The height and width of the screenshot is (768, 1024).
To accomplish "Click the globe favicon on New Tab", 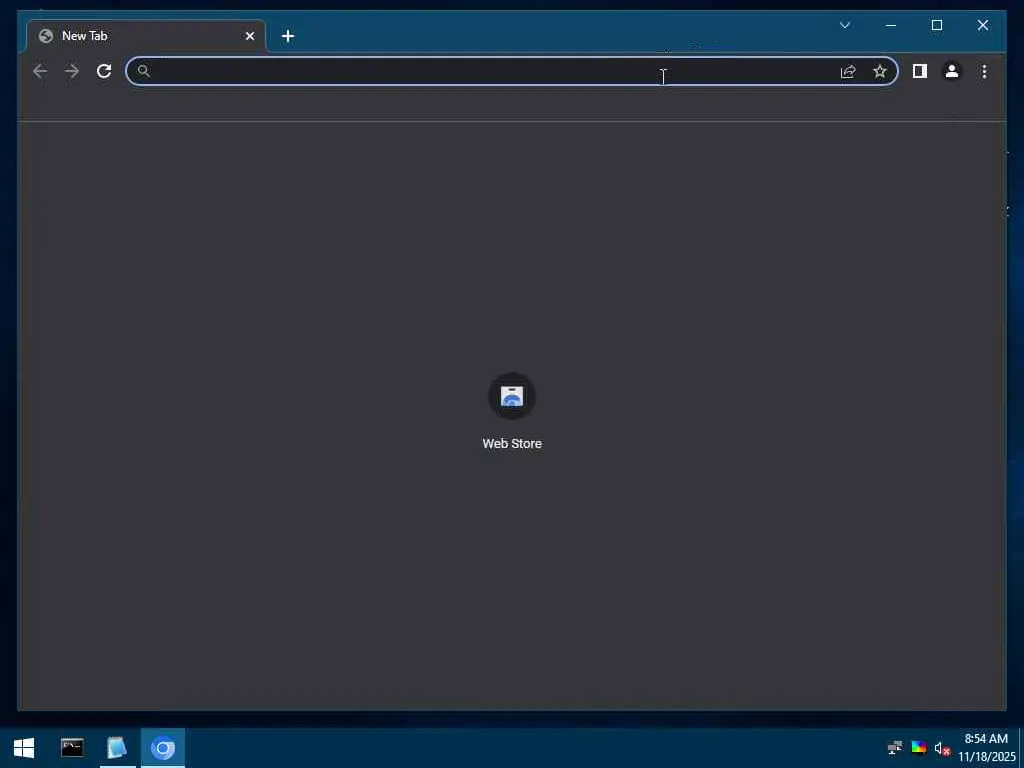I will pyautogui.click(x=46, y=36).
